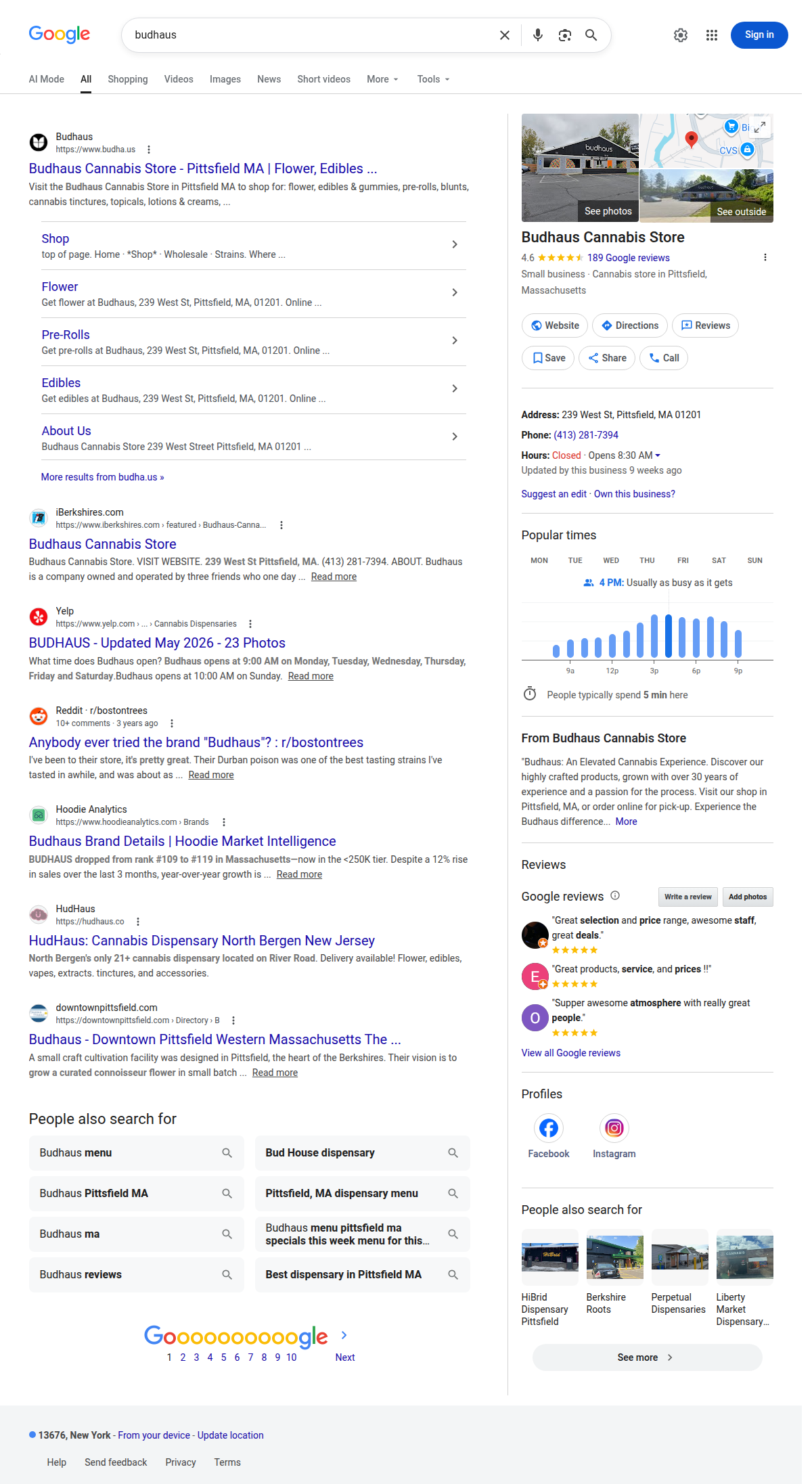Open Budhaus Instagram profile icon

point(614,1128)
